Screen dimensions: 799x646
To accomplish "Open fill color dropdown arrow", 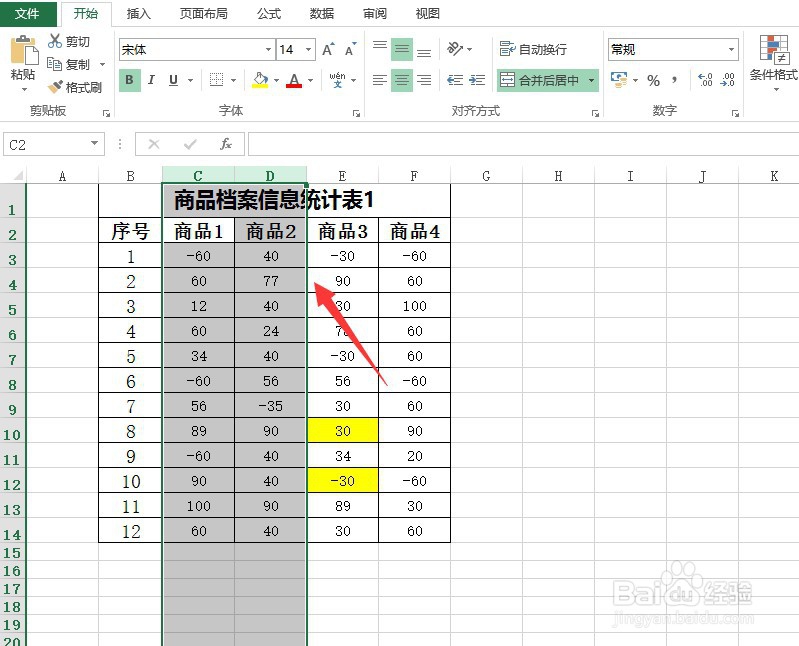I will pyautogui.click(x=276, y=80).
